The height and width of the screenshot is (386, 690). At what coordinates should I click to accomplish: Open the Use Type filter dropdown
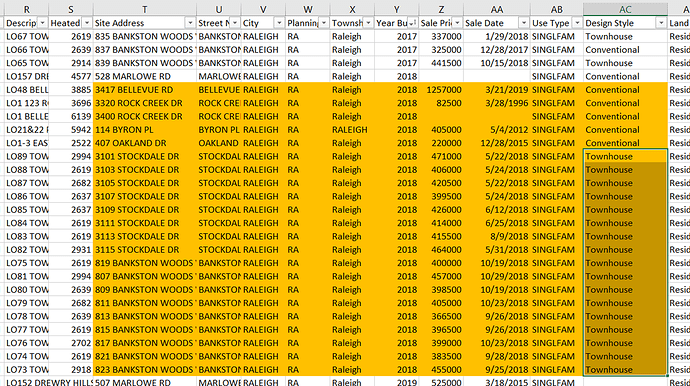click(576, 23)
